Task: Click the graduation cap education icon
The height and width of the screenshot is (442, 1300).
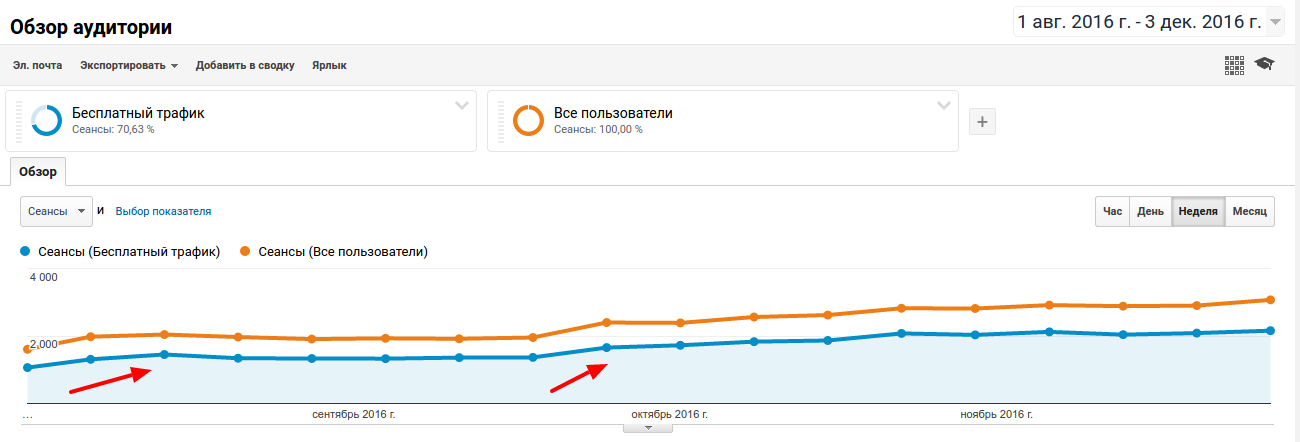Action: tap(1265, 65)
